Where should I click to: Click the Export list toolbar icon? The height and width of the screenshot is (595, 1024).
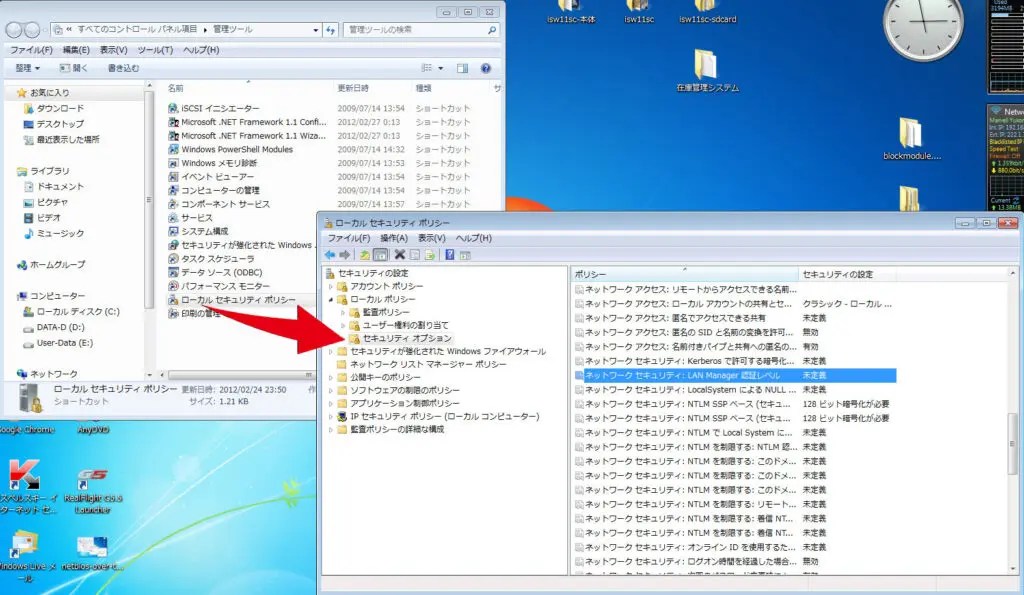click(430, 255)
